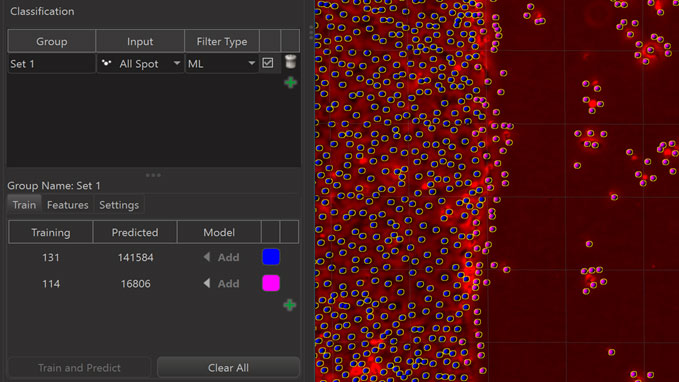Toggle the Set 1 enabled checkbox
This screenshot has height=382, width=679.
(x=268, y=63)
